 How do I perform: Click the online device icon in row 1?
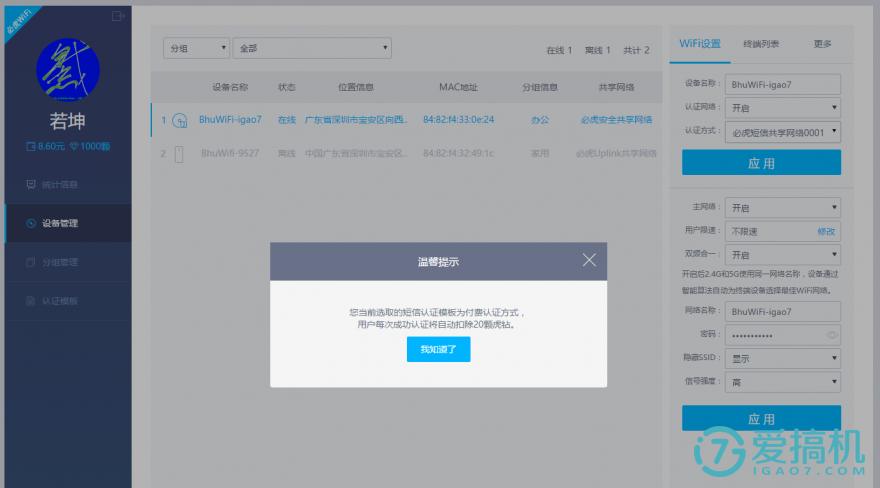point(180,120)
